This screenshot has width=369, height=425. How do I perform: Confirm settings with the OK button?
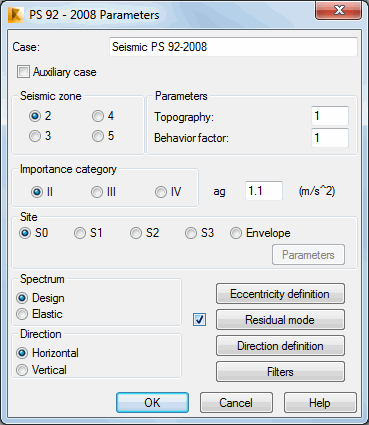(x=152, y=403)
